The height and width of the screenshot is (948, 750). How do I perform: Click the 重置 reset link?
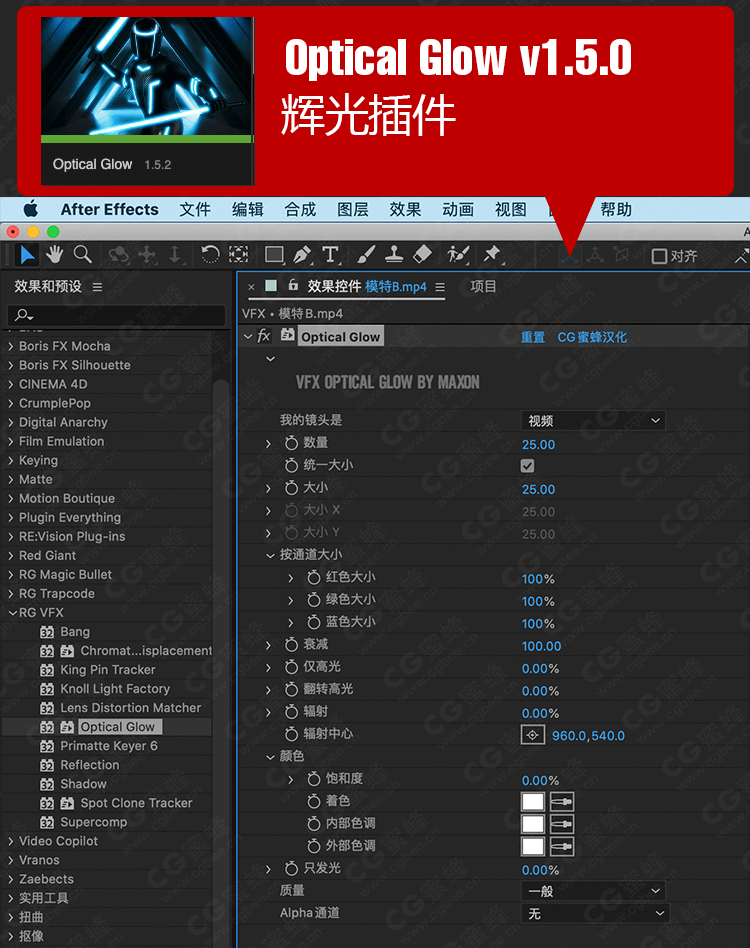coord(533,337)
